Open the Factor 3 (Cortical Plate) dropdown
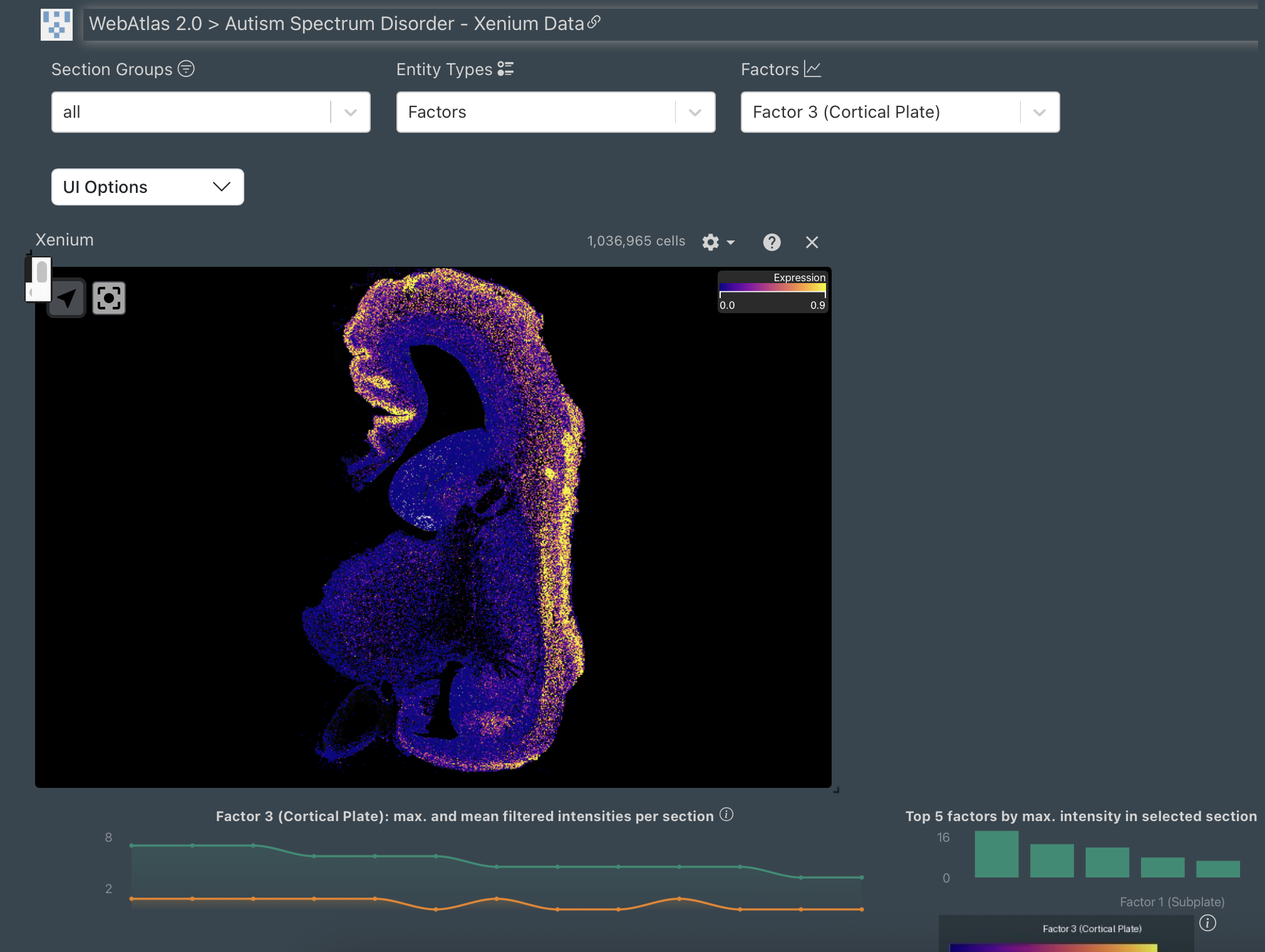Image resolution: width=1265 pixels, height=952 pixels. [x=900, y=112]
